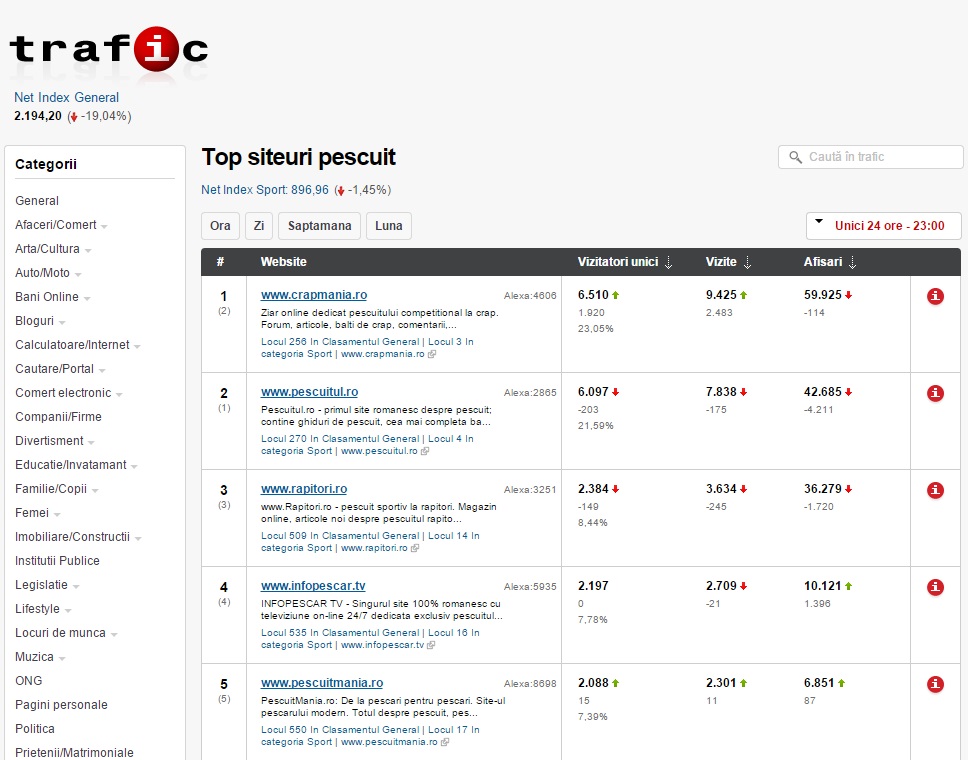
Task: Expand Cautare/Portal category arrow
Action: 102,370
